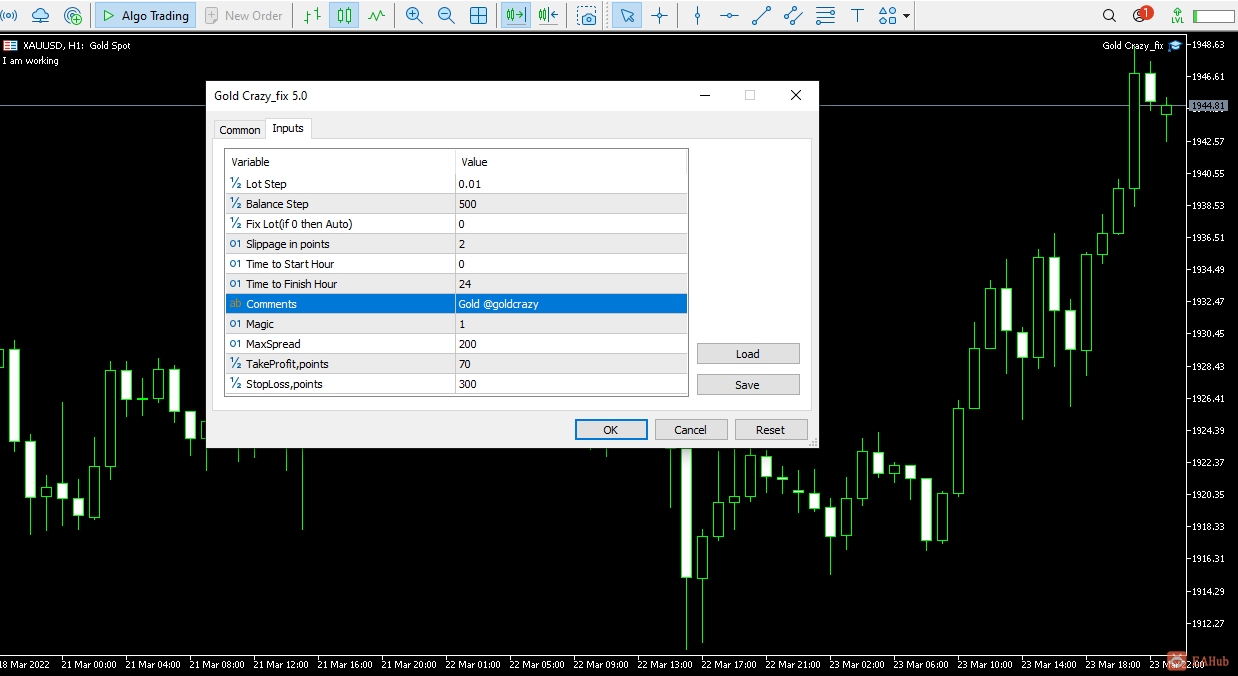Click the Reset button

tap(771, 430)
